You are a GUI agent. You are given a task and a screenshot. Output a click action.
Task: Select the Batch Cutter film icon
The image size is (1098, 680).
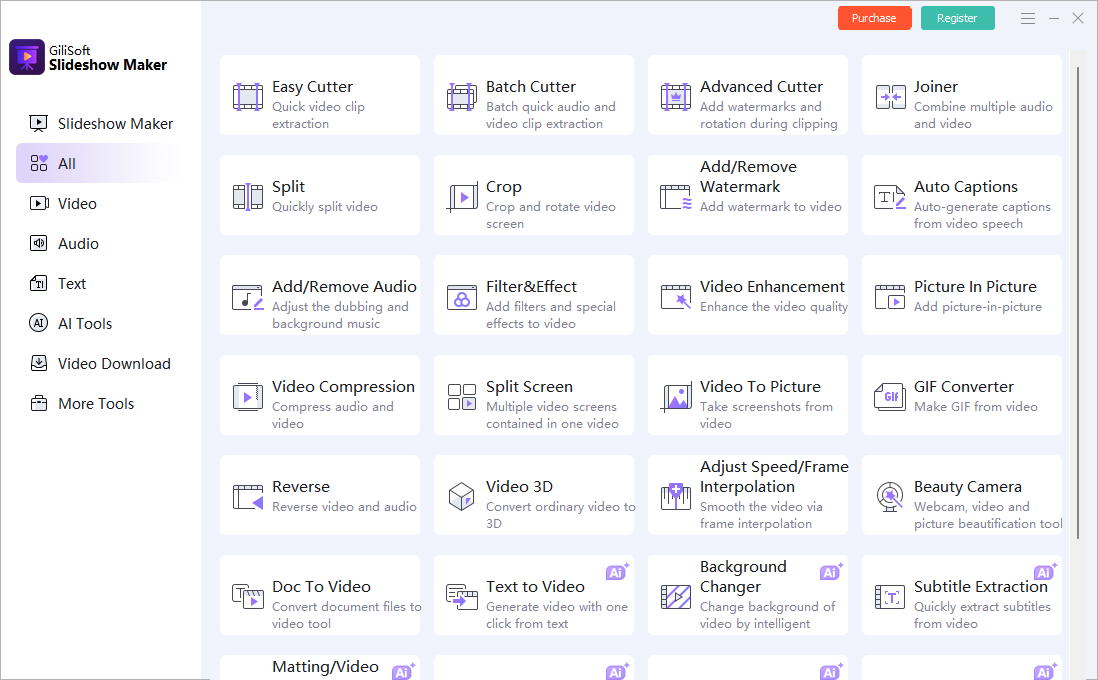tap(461, 97)
